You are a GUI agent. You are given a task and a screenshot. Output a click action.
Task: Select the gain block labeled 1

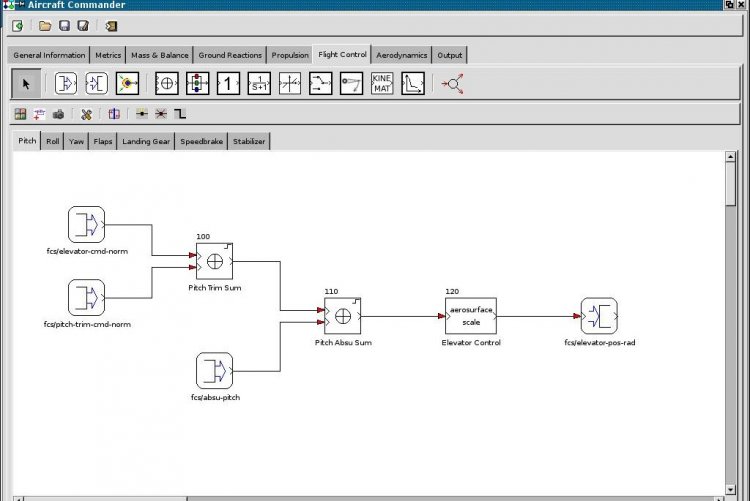pos(228,84)
